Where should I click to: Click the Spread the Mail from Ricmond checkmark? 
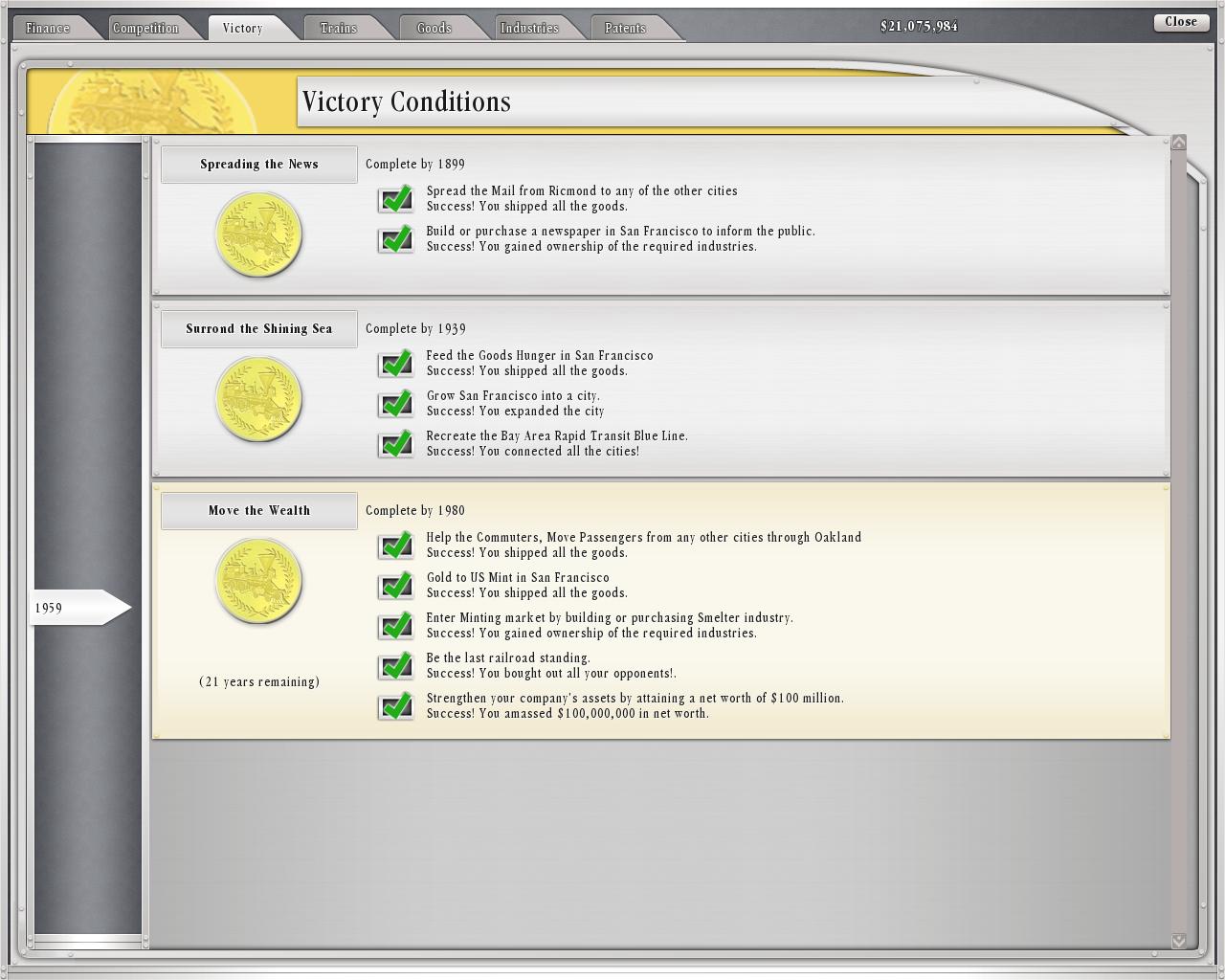click(x=396, y=199)
